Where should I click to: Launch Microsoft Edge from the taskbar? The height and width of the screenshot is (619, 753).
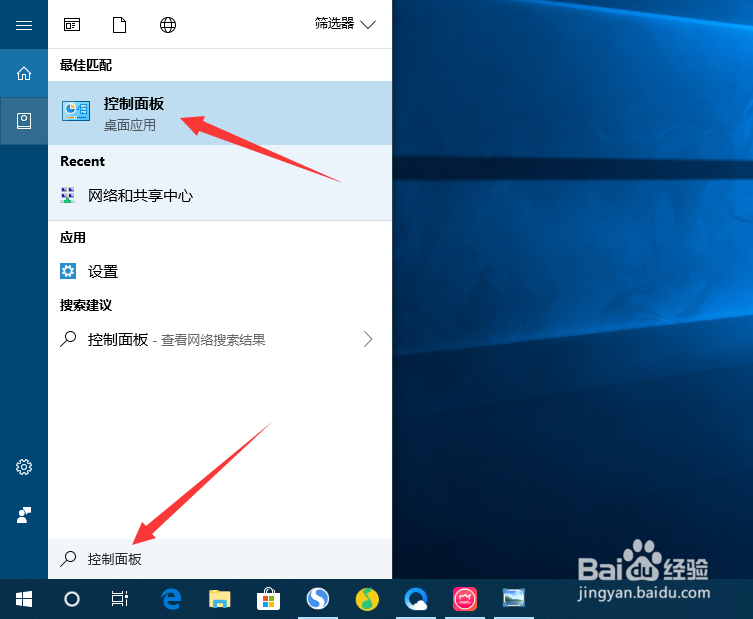click(171, 599)
